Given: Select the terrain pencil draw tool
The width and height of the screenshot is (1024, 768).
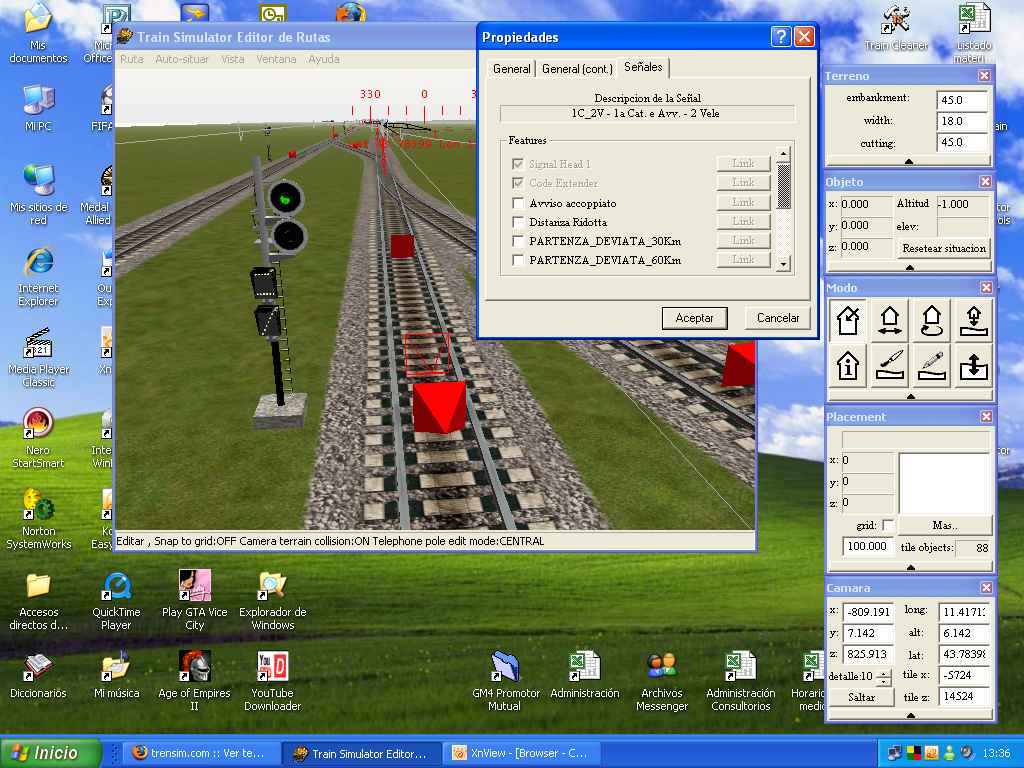Looking at the screenshot, I should pos(931,365).
